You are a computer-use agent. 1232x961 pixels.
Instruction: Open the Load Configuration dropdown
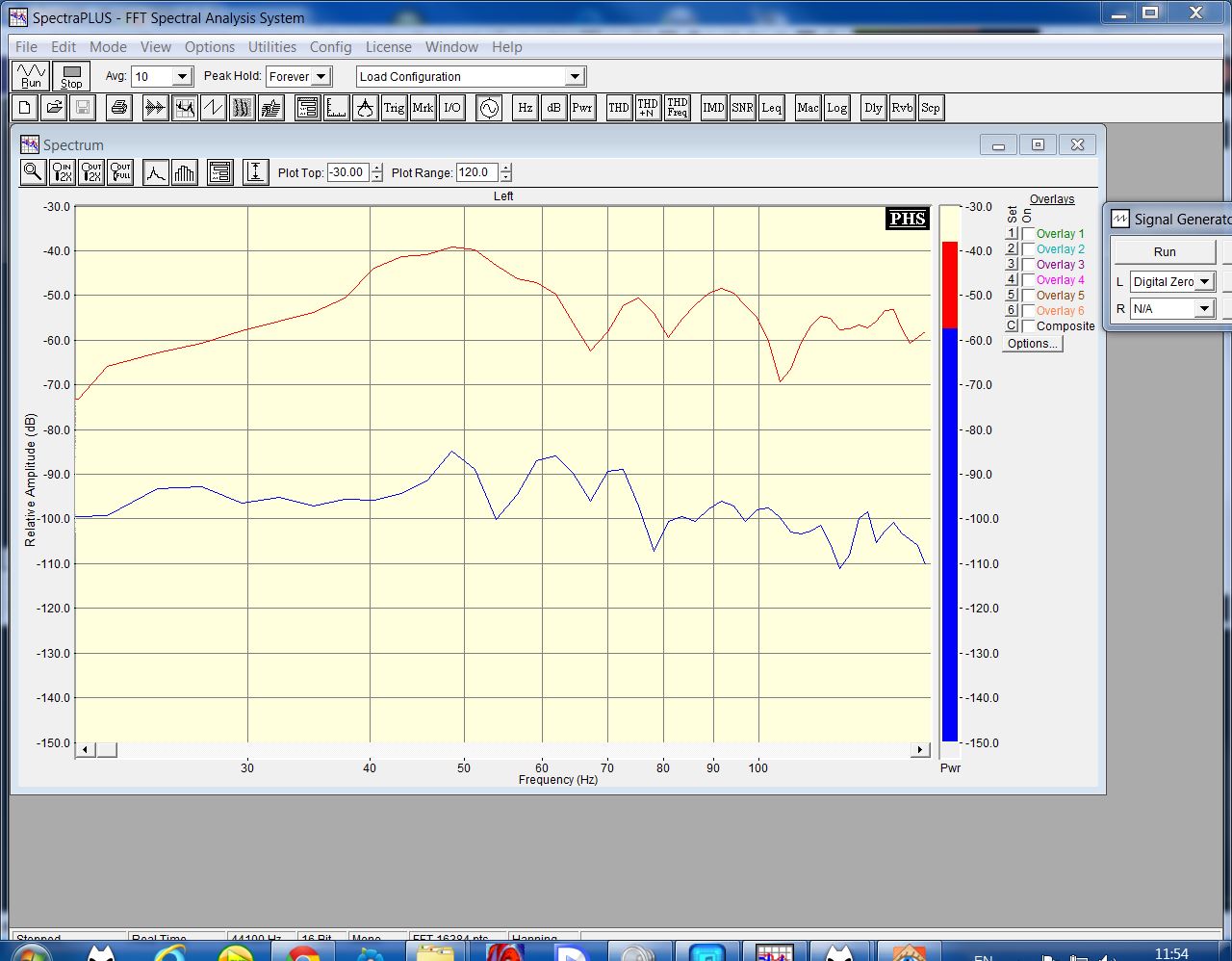click(x=575, y=77)
